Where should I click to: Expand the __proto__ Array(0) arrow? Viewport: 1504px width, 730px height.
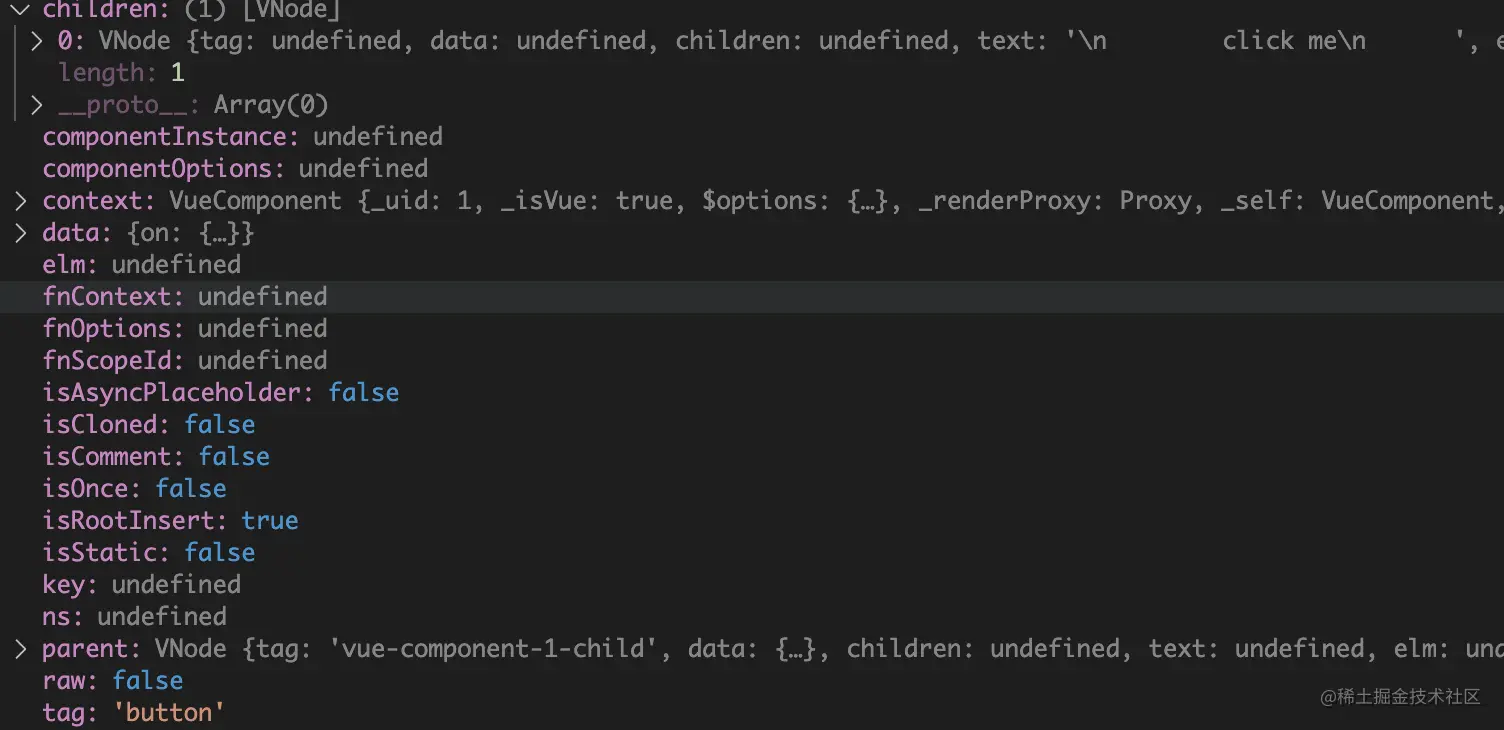[37, 105]
